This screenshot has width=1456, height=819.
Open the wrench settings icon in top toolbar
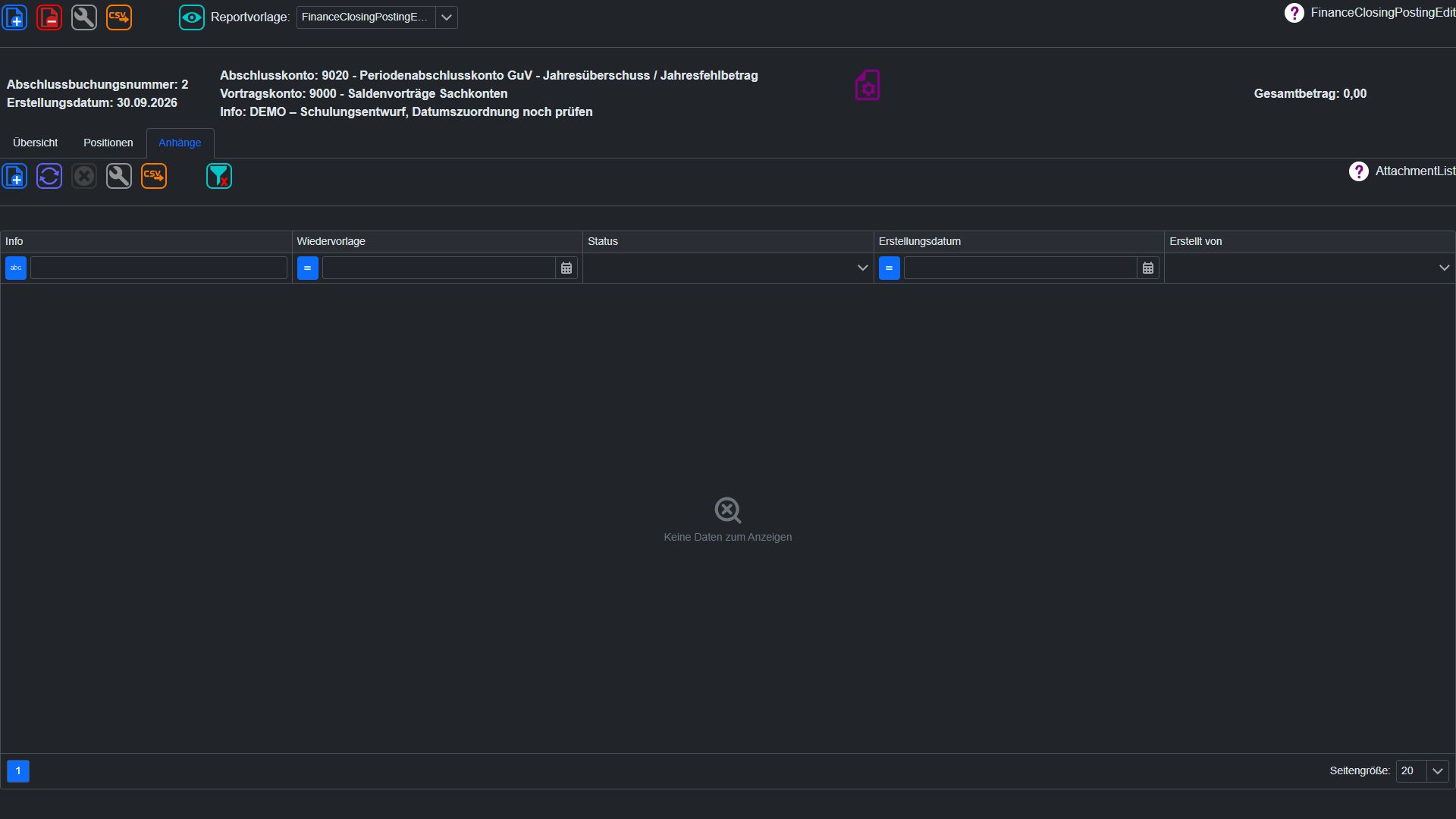pos(84,17)
